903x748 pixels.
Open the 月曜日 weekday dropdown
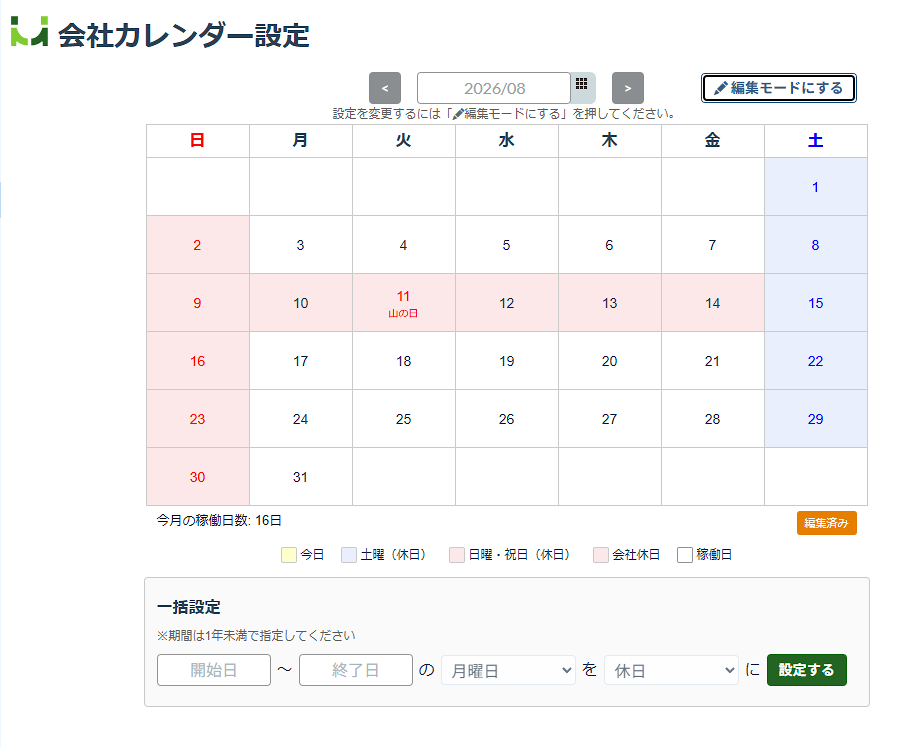(509, 670)
